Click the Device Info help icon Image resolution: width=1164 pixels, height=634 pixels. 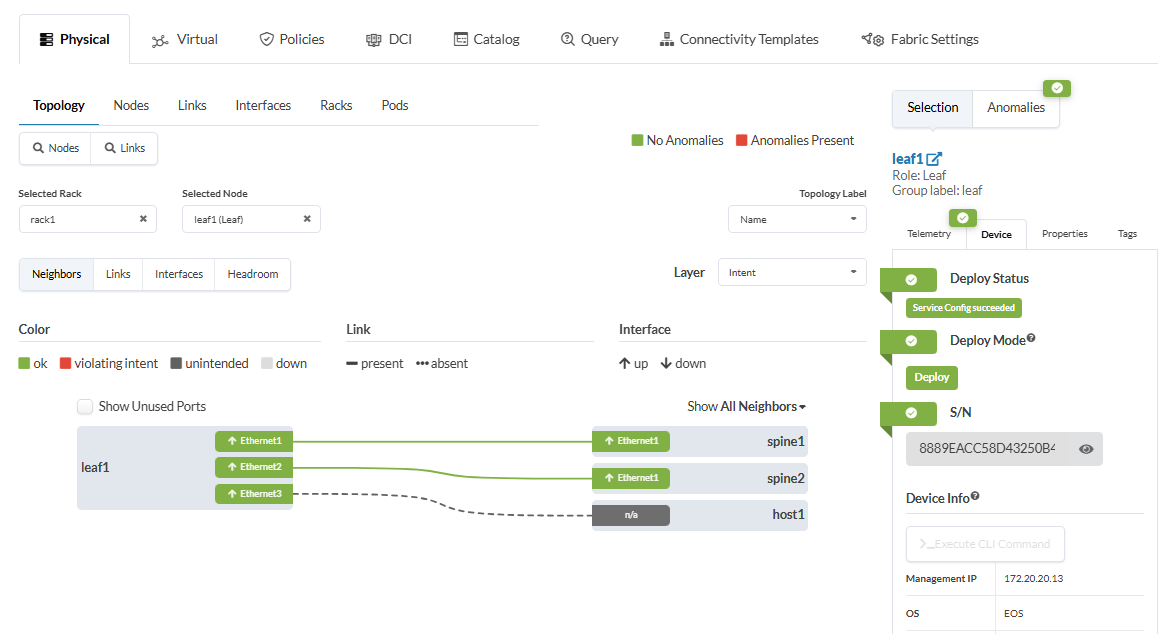click(x=975, y=496)
